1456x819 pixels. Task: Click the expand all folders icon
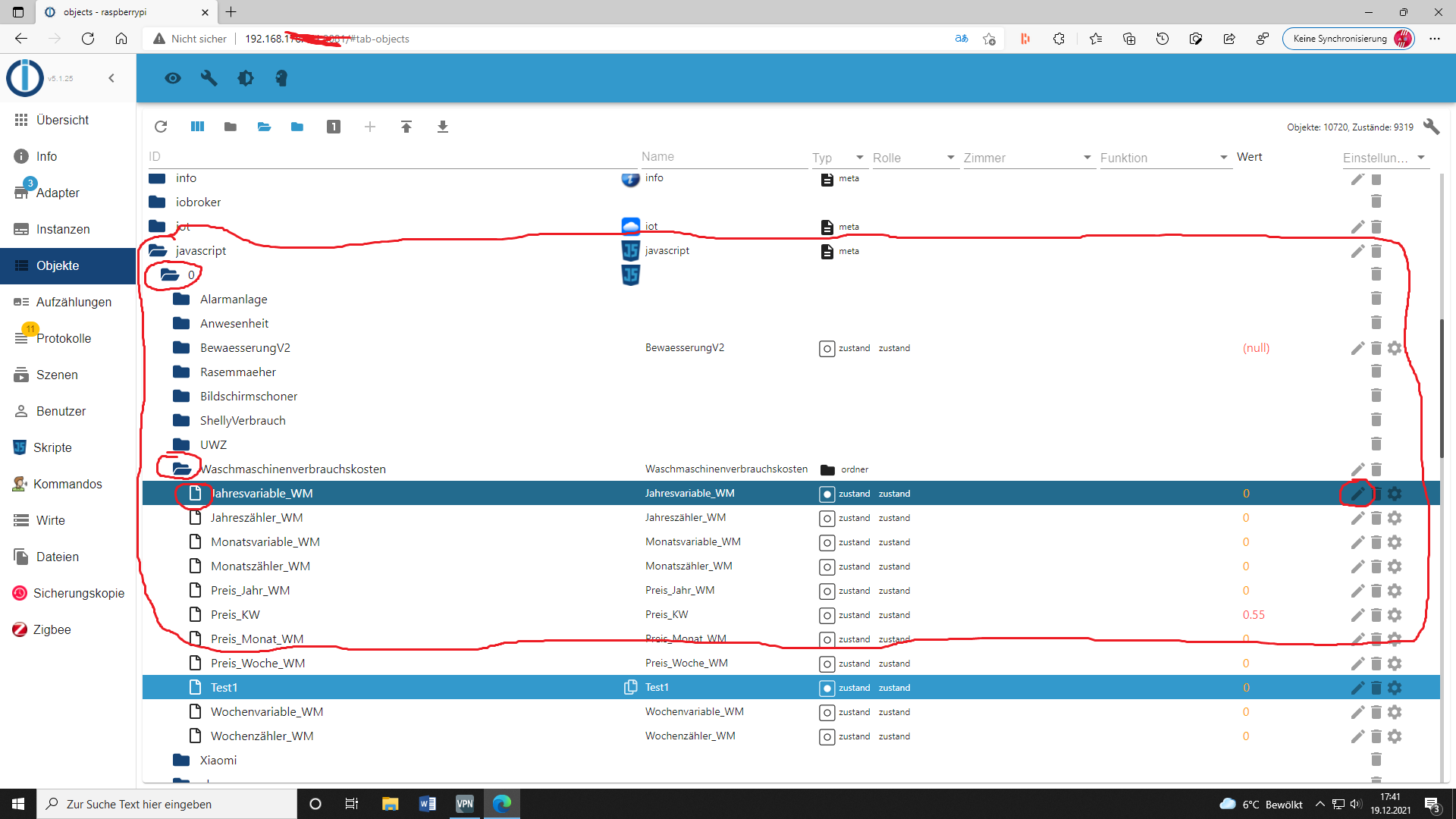click(x=264, y=127)
